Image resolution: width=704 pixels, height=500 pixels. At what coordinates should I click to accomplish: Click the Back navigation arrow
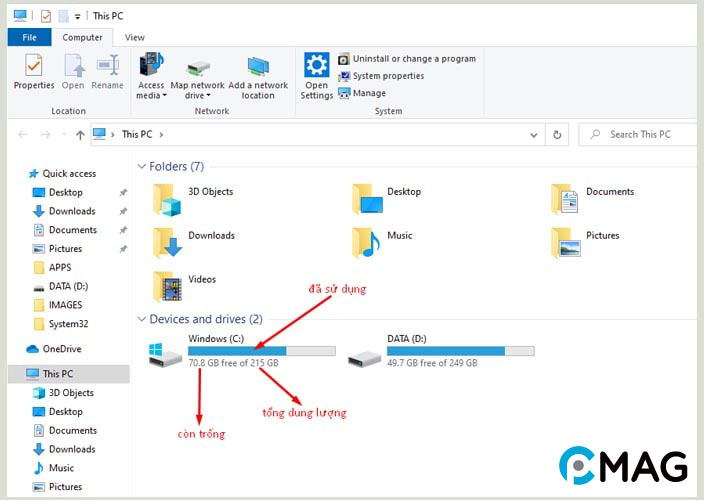(x=22, y=134)
